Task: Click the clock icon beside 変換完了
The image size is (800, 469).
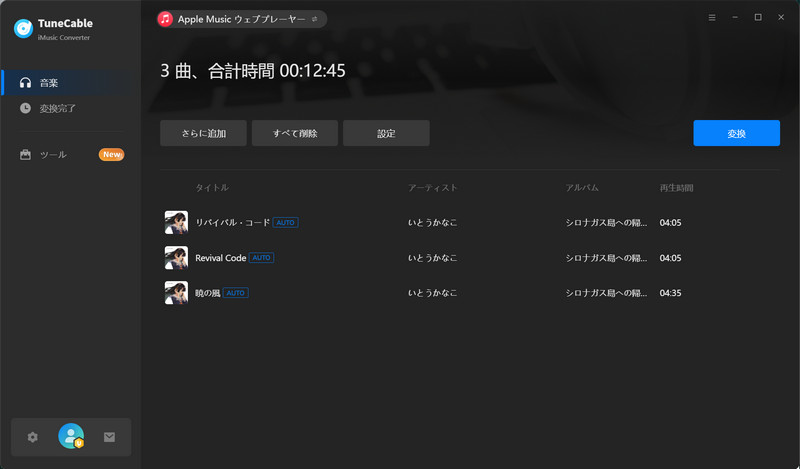Action: tap(26, 108)
